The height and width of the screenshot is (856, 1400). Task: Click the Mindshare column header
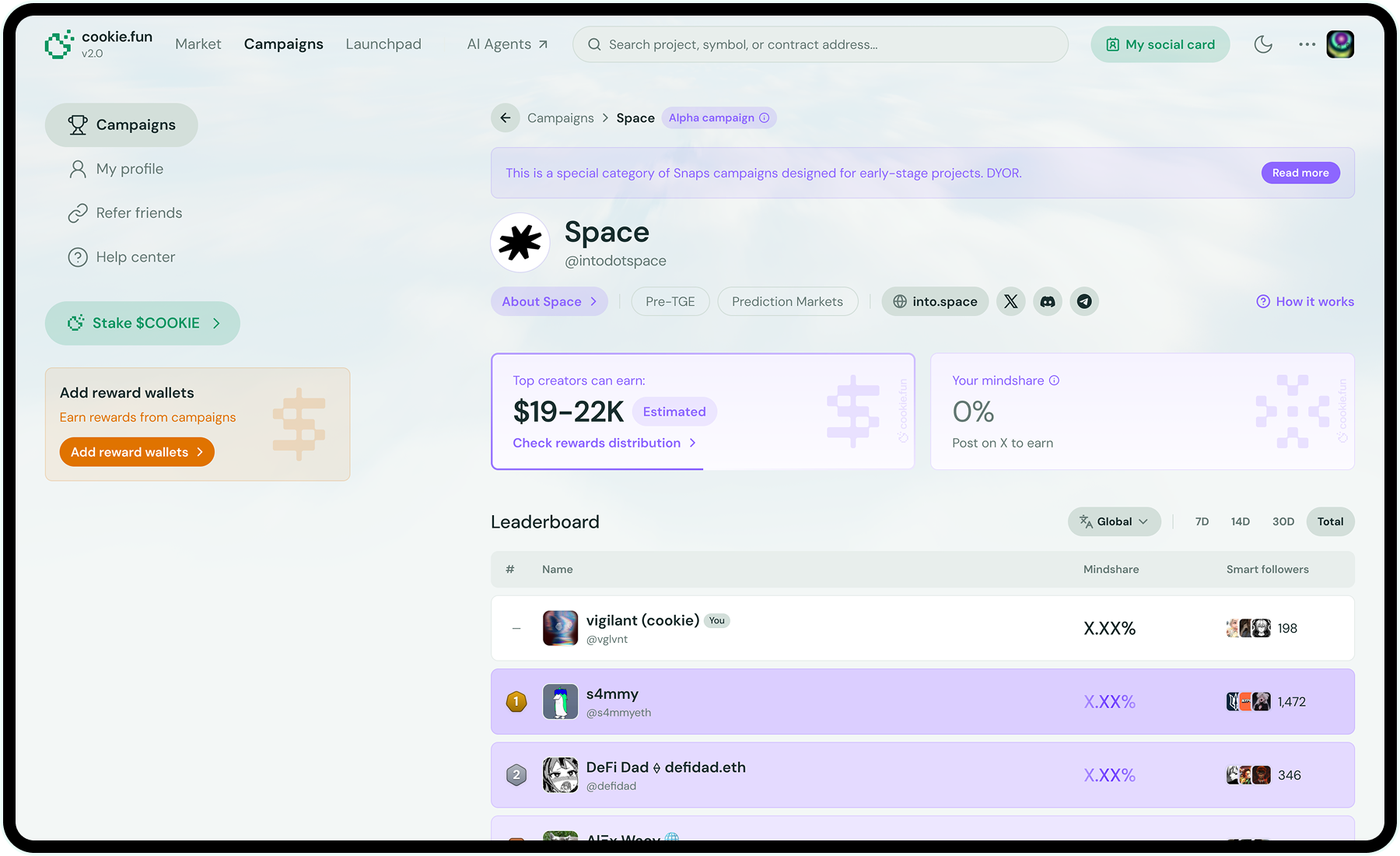pos(1111,570)
